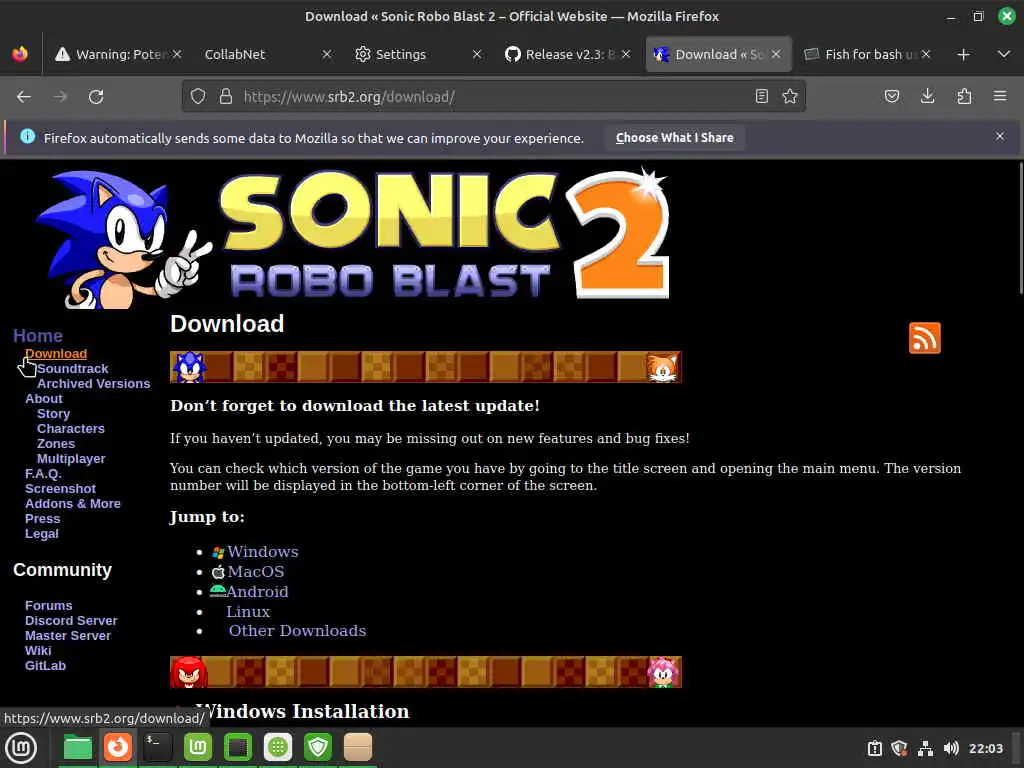Screen dimensions: 1024x768
Task: Open the Wiki community link
Action: click(x=38, y=650)
